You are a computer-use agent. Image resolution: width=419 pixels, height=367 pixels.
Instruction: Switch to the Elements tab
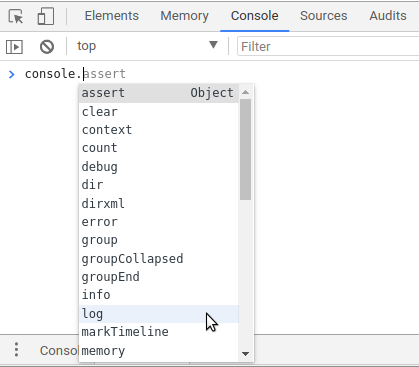point(111,16)
